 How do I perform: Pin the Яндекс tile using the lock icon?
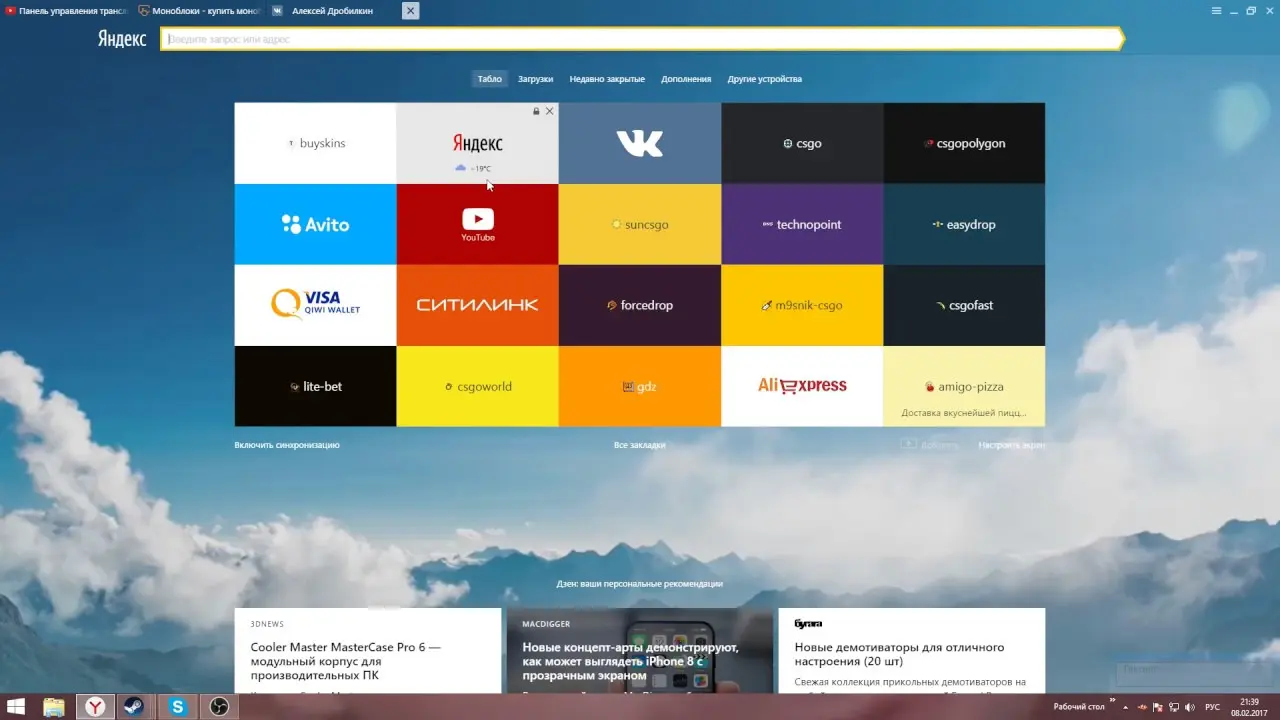(x=536, y=111)
